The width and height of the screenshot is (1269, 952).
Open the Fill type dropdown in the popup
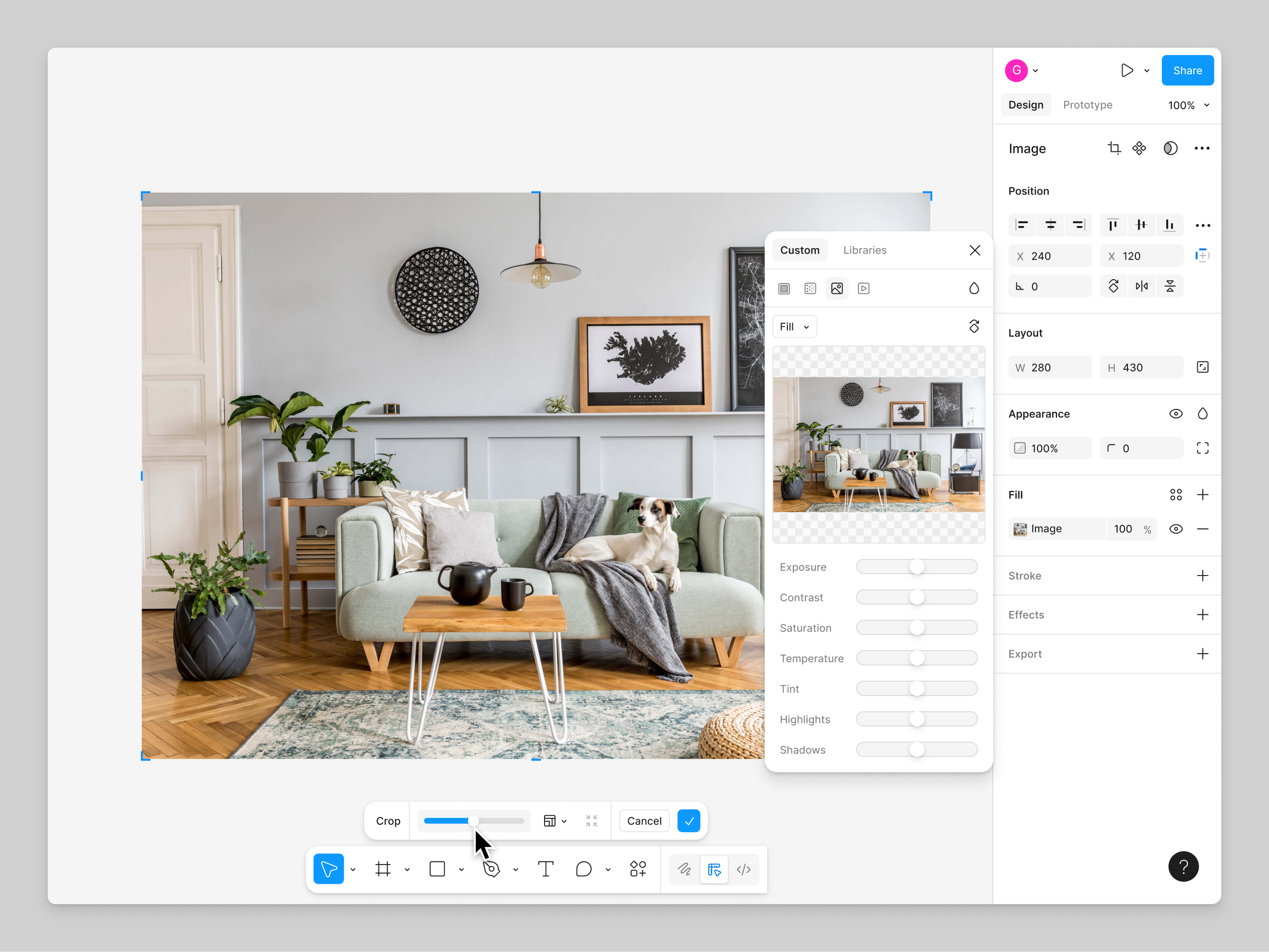795,326
